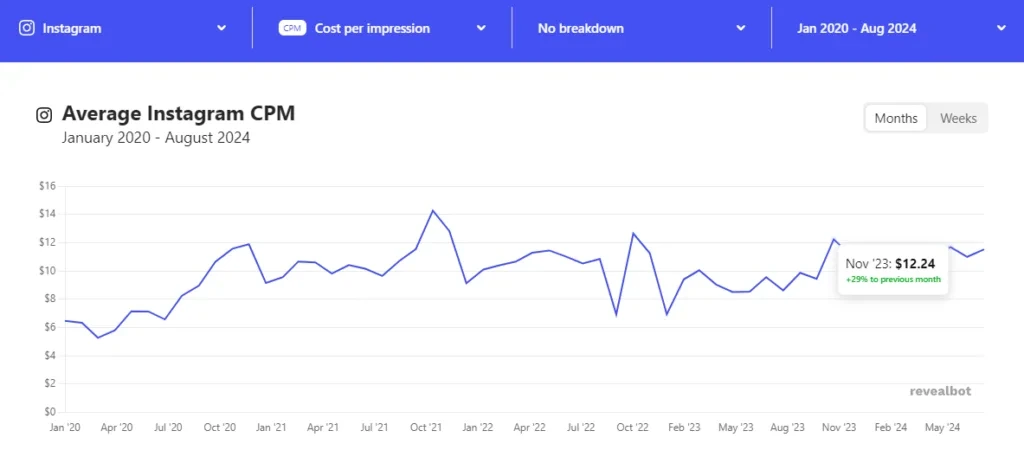Open the Cost per impression dropdown arrow
The height and width of the screenshot is (463, 1024).
481,28
